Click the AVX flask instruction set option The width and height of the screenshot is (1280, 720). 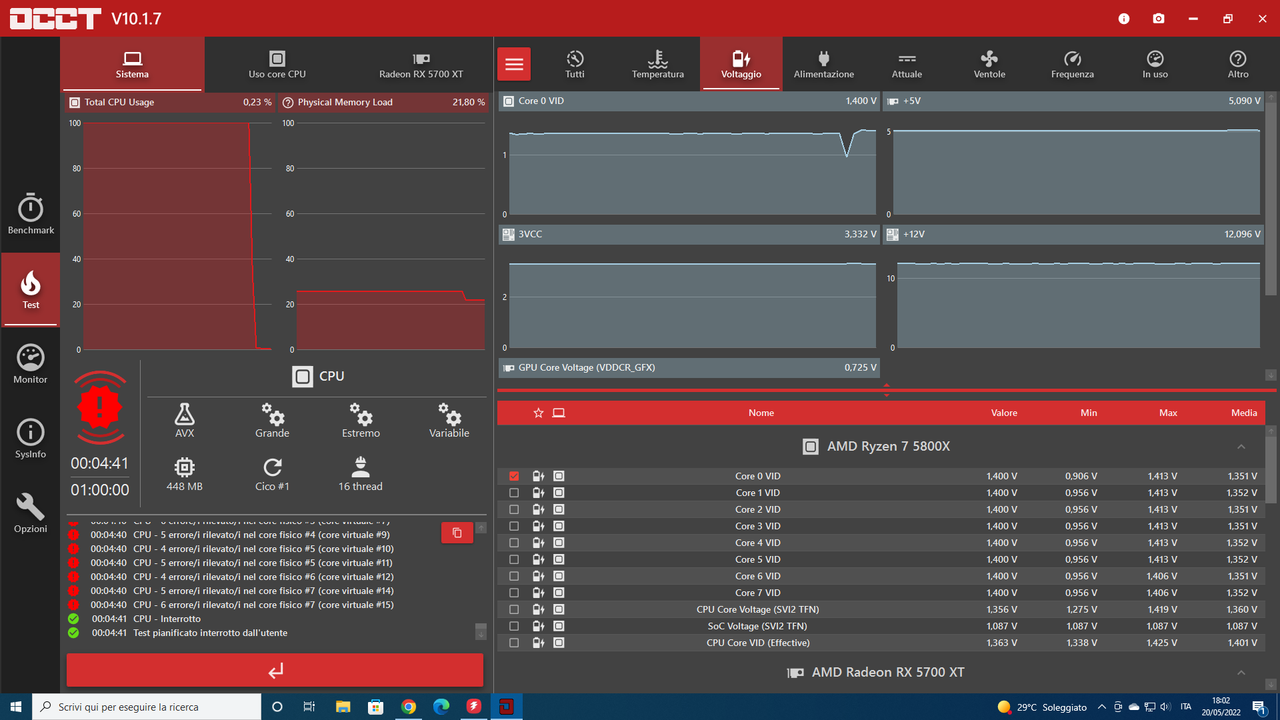coord(184,421)
